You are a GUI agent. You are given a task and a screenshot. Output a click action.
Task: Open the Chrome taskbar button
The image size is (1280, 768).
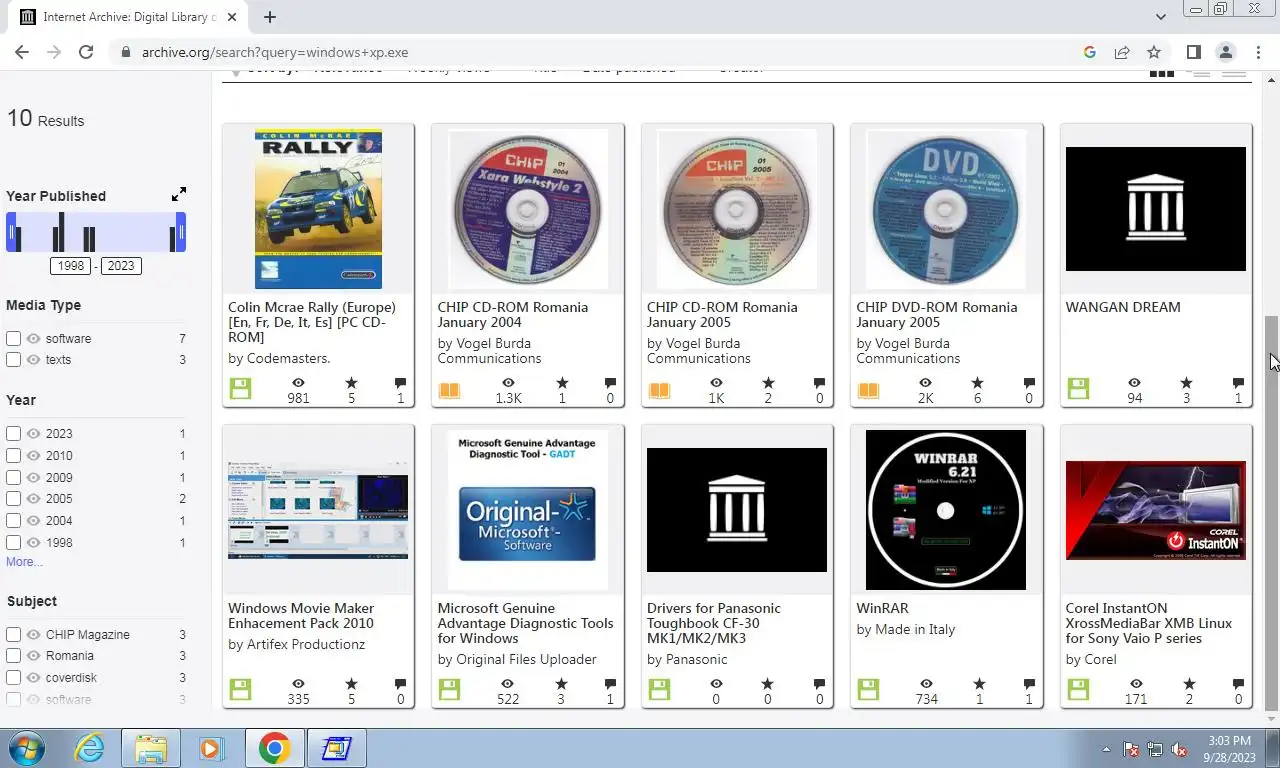274,748
